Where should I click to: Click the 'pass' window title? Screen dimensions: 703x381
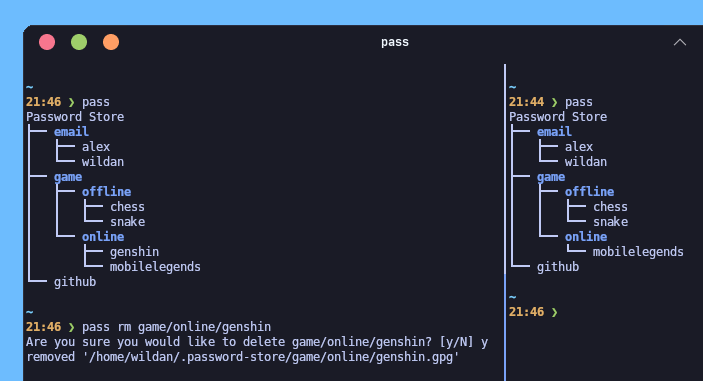coord(395,42)
